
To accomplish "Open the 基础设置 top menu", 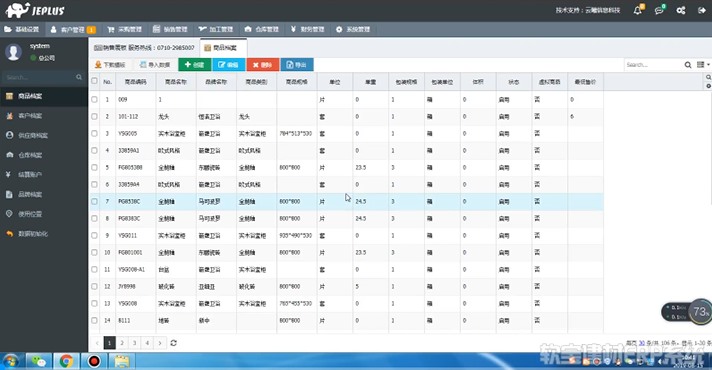I will [x=22, y=30].
